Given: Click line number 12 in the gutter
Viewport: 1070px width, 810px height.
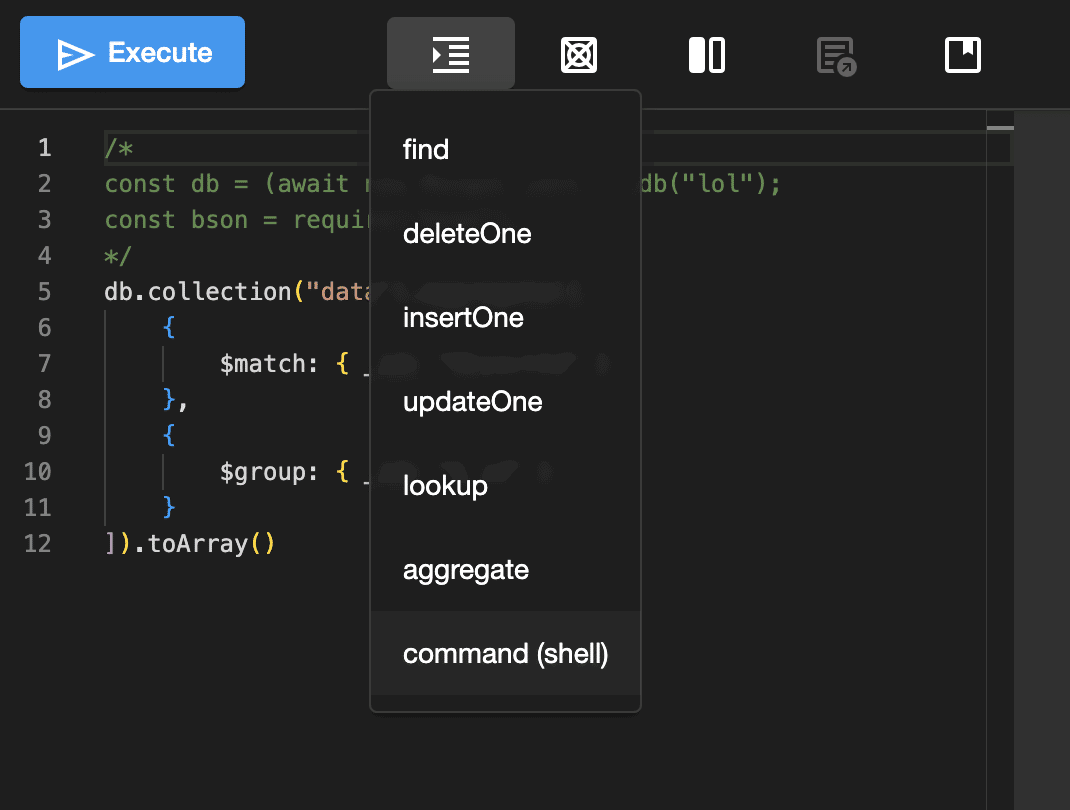Looking at the screenshot, I should 37,544.
